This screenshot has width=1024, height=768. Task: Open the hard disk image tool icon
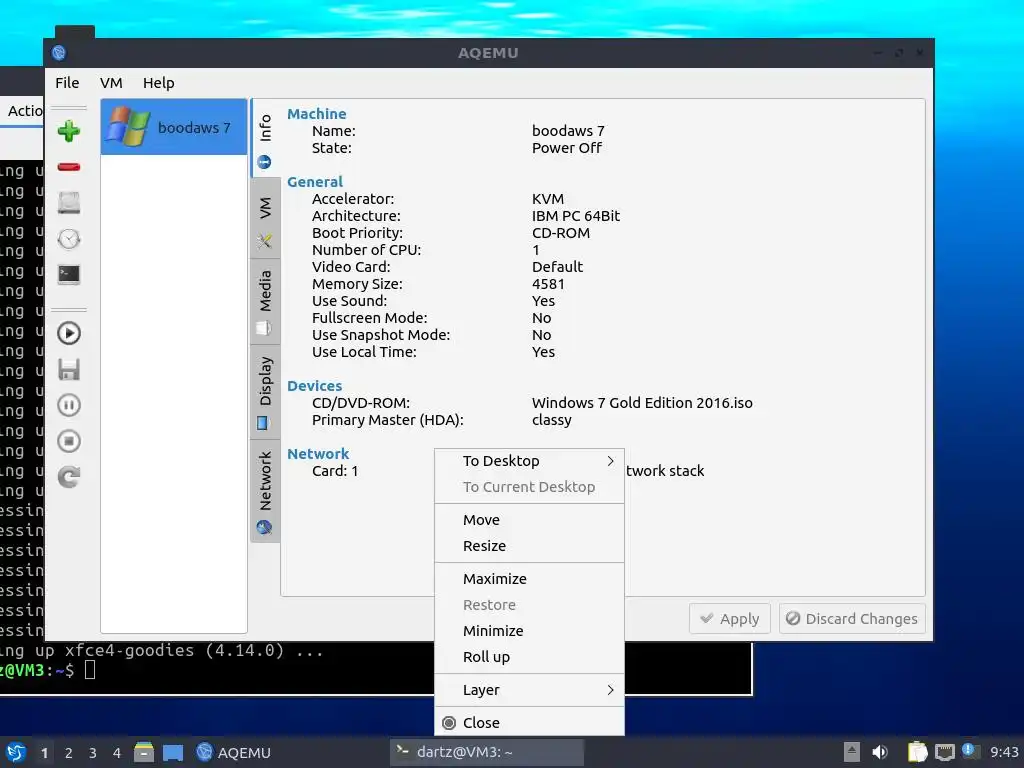(69, 203)
